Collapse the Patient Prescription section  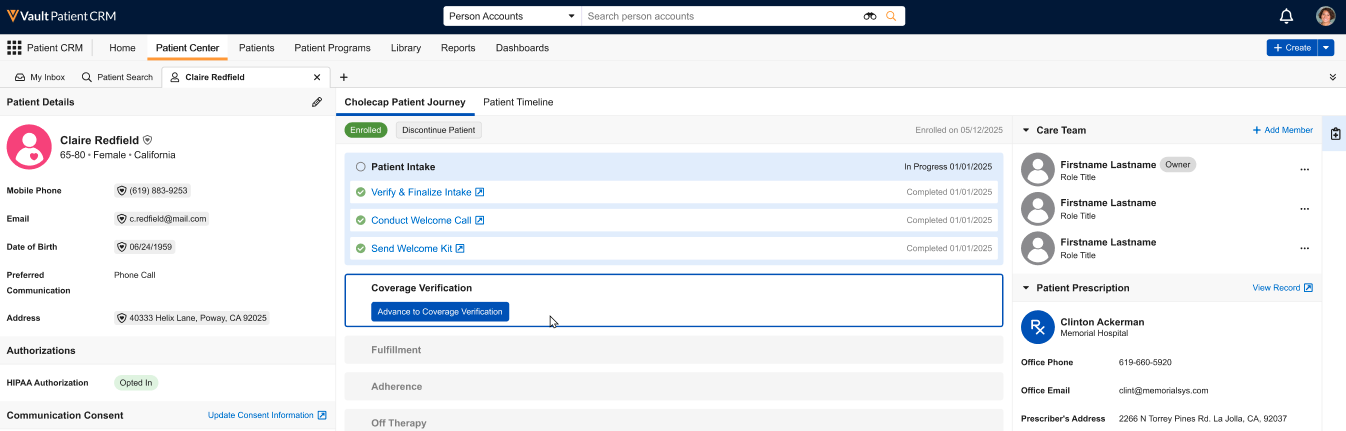pos(1026,288)
